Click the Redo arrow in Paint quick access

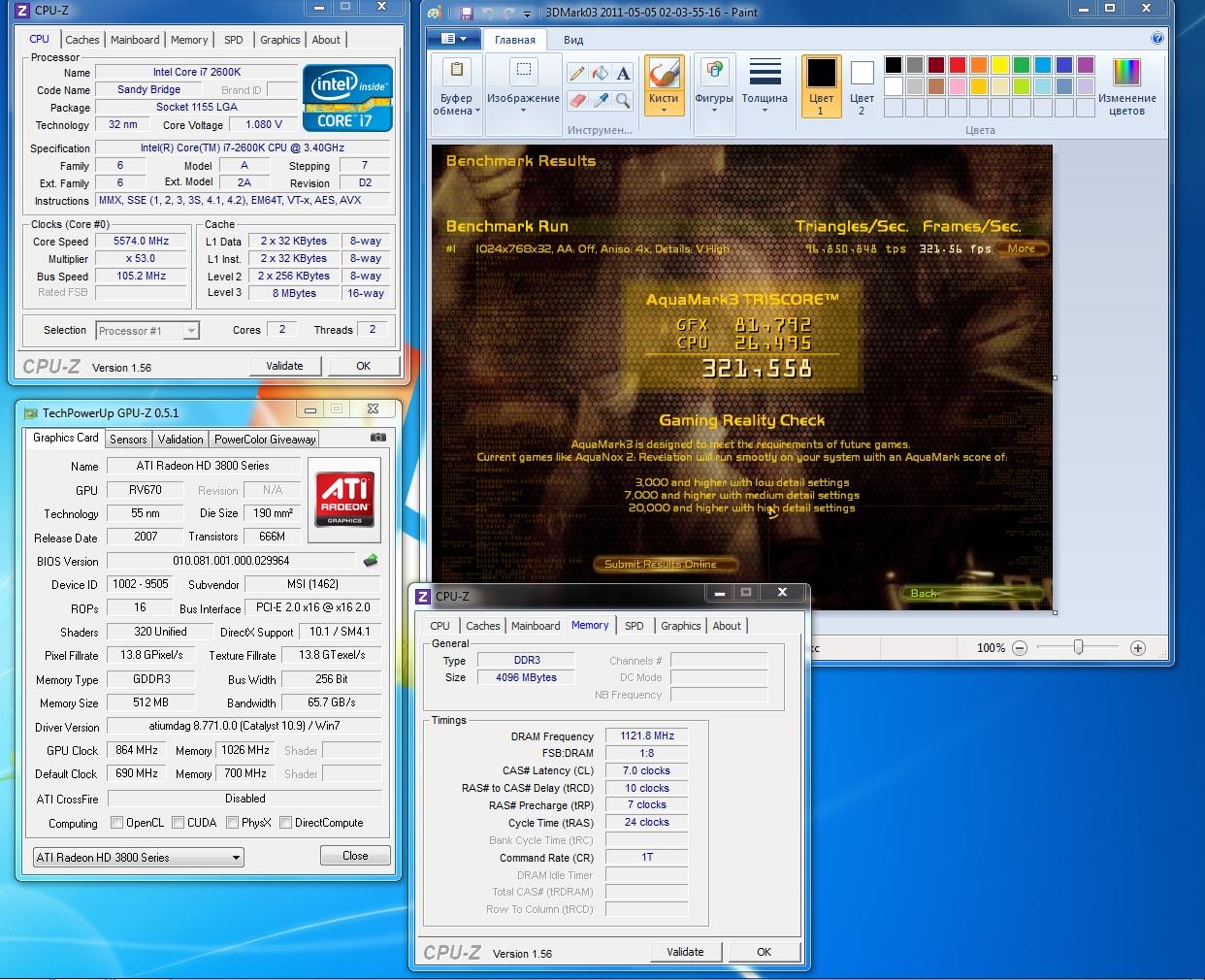tap(509, 13)
